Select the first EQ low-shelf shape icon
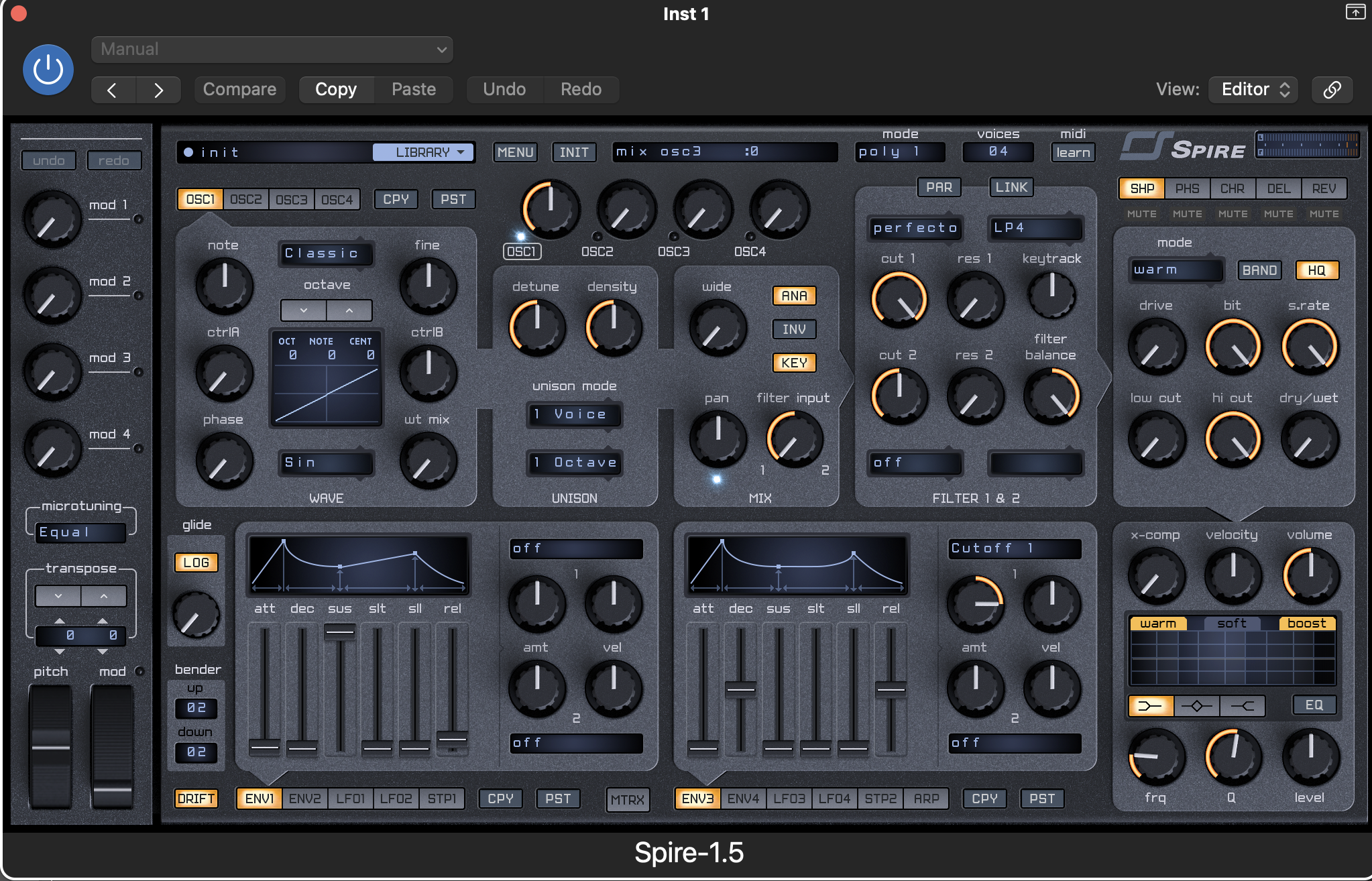The width and height of the screenshot is (1372, 881). click(1151, 705)
